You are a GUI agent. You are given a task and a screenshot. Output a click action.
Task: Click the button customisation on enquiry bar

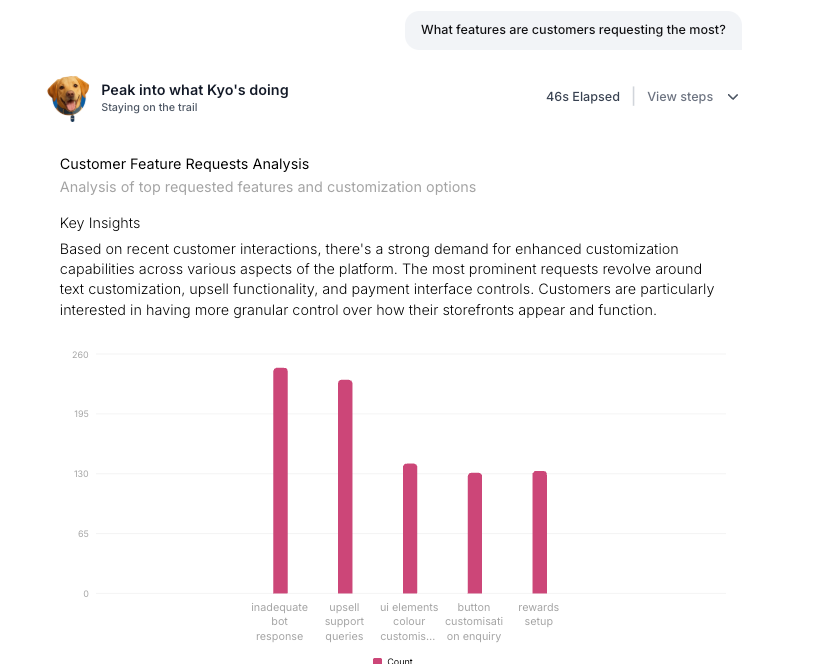(473, 532)
